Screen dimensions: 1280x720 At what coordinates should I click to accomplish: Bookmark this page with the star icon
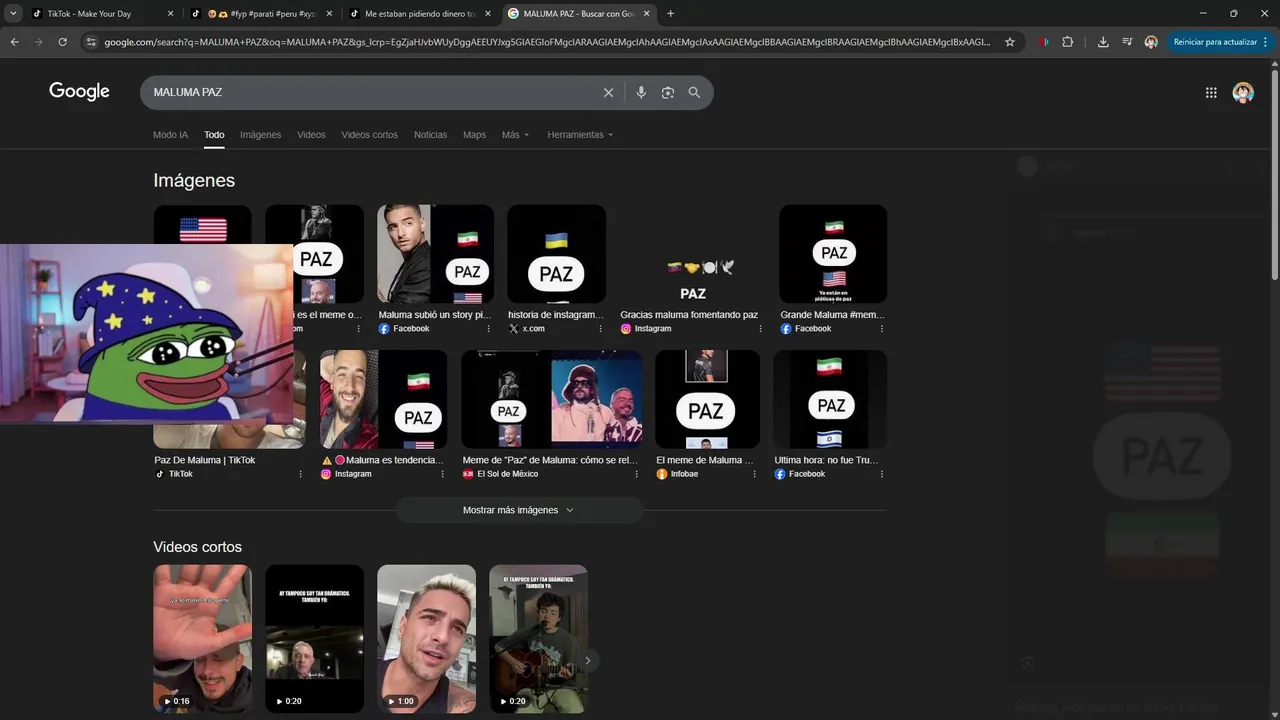pos(1010,42)
